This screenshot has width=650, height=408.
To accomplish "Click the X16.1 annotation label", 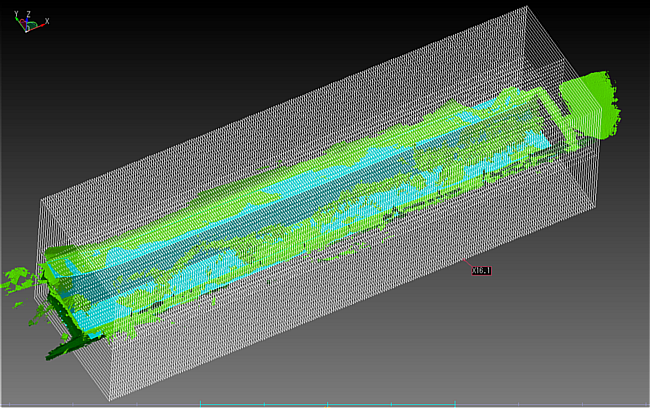I will (x=481, y=268).
